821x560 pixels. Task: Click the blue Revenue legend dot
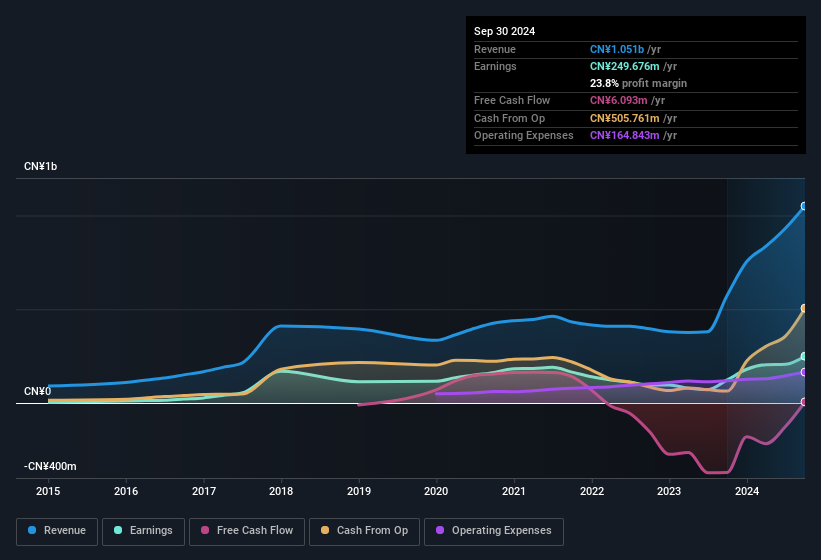coord(33,531)
